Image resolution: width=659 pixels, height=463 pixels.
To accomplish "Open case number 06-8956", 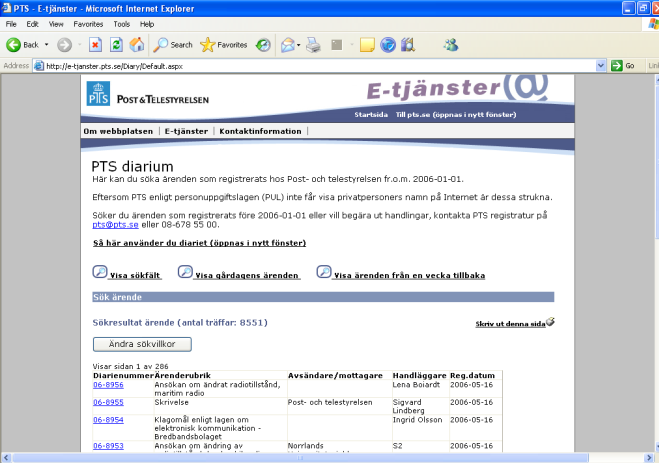I will (x=108, y=385).
